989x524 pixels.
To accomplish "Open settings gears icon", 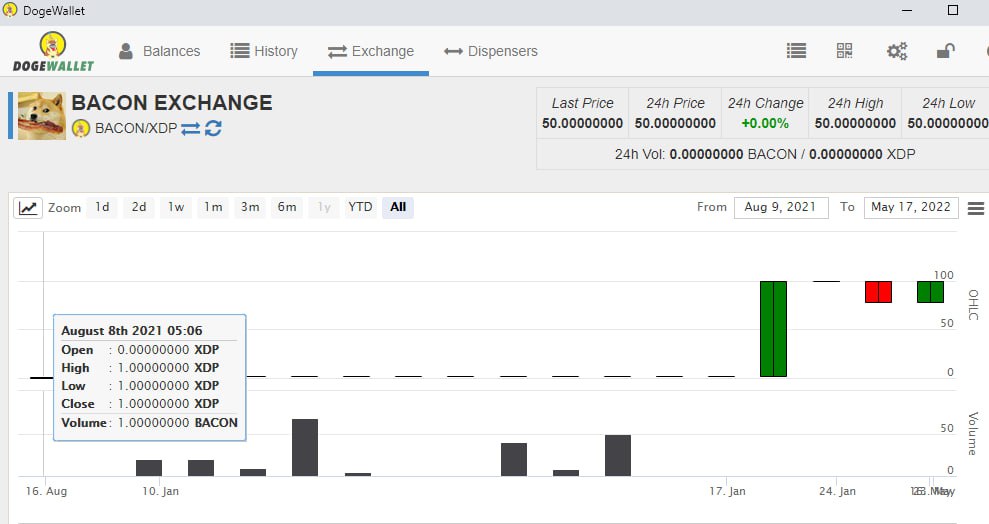I will [x=896, y=51].
